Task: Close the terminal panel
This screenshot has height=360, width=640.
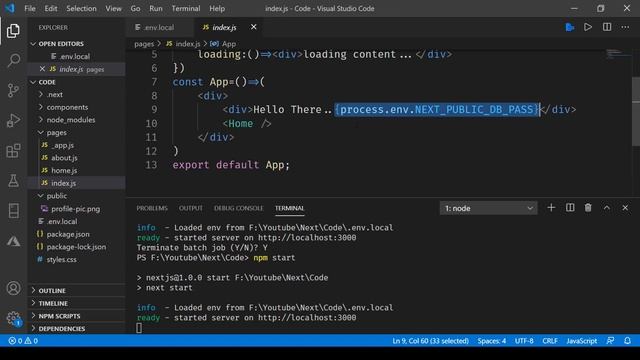Action: coord(625,208)
